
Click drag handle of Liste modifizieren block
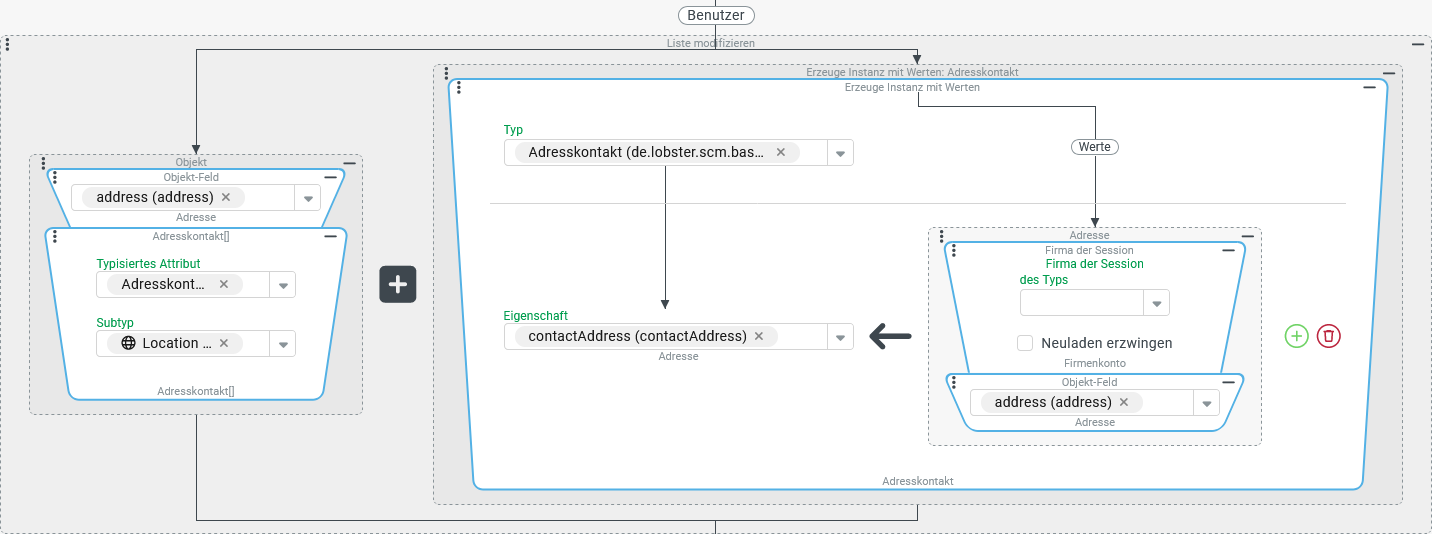(8, 45)
